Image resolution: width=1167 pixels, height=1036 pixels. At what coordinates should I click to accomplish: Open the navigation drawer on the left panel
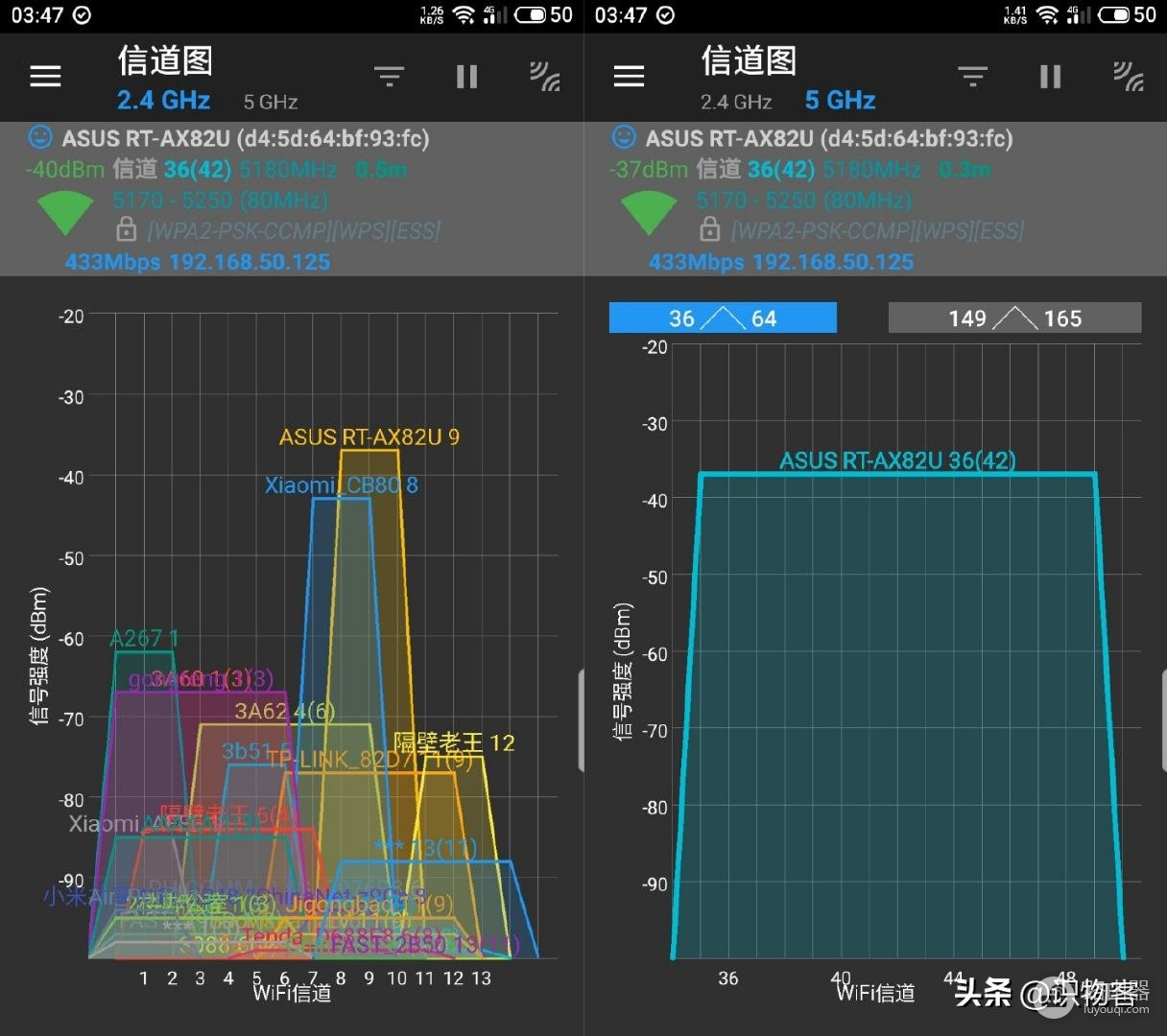44,76
